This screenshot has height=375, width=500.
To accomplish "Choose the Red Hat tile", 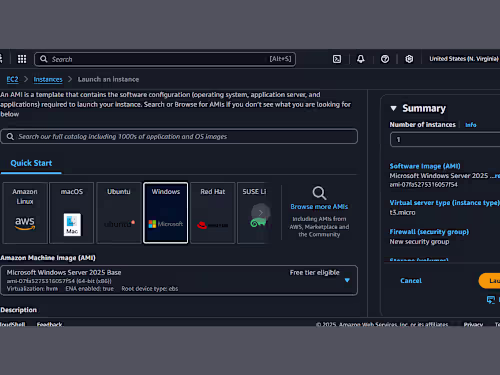I will [x=213, y=213].
